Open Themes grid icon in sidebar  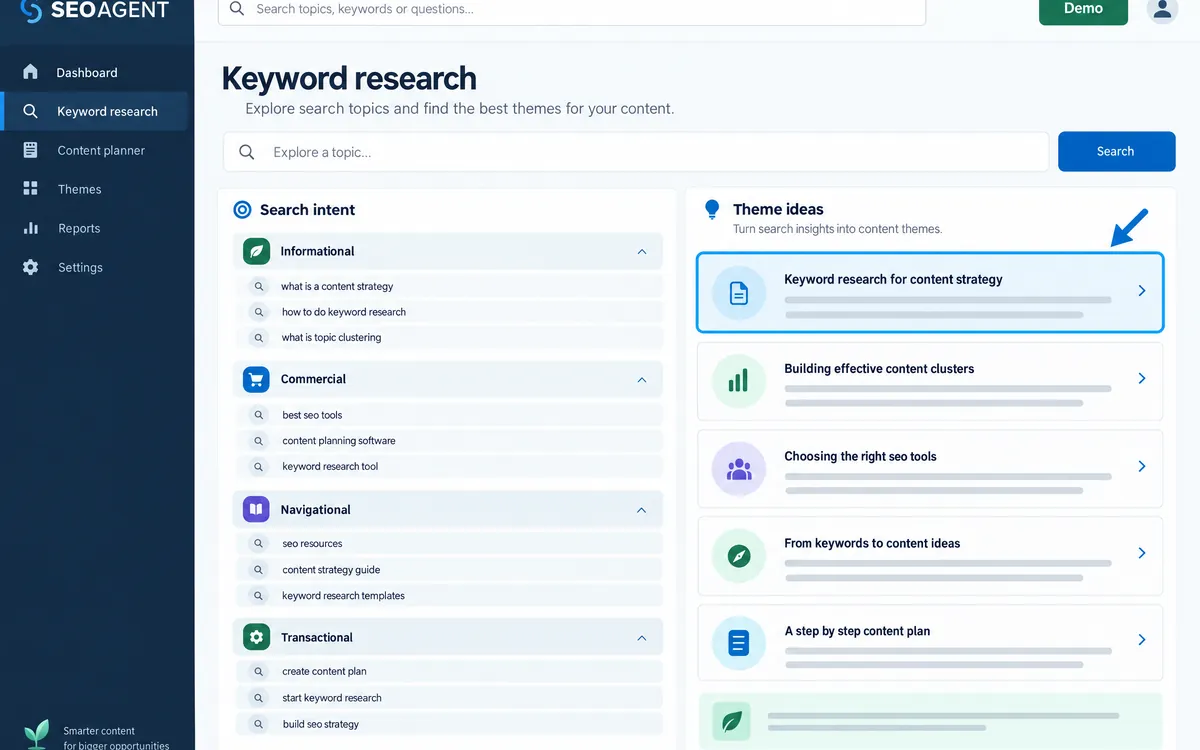coord(30,189)
